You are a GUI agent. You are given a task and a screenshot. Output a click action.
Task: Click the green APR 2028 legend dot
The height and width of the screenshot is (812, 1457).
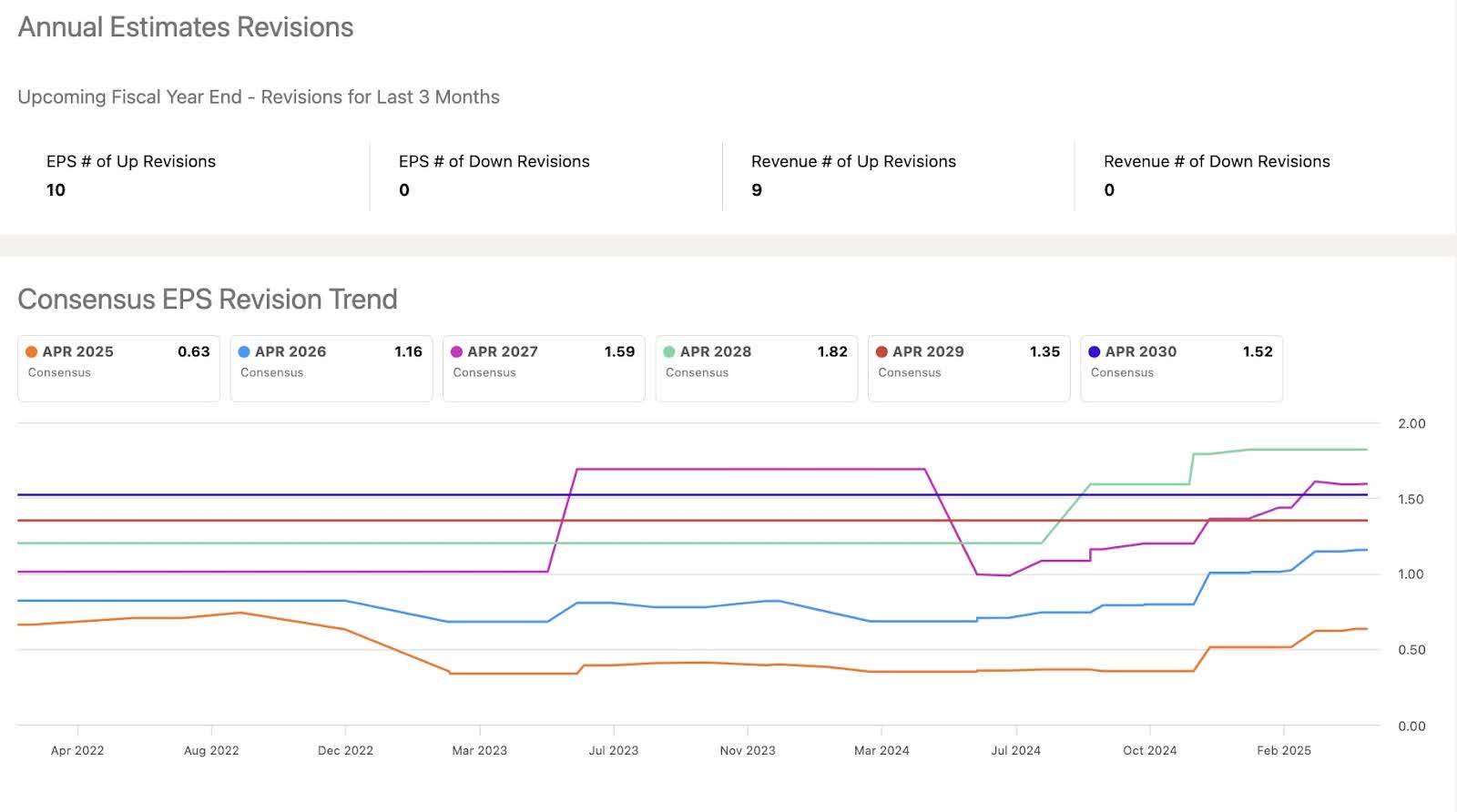(x=669, y=352)
